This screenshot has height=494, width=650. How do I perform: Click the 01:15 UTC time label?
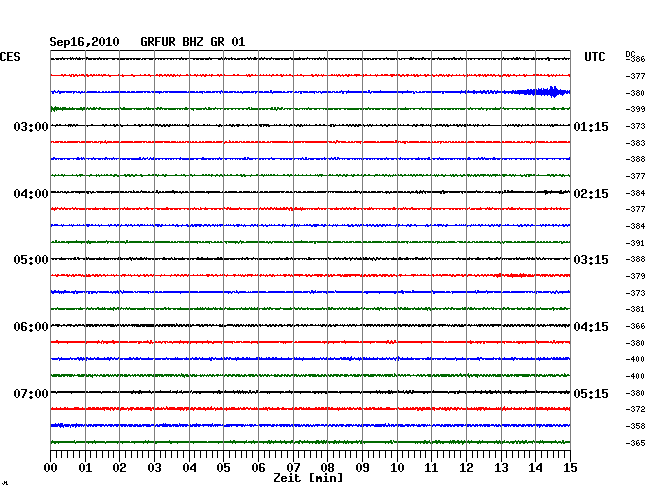coord(591,127)
